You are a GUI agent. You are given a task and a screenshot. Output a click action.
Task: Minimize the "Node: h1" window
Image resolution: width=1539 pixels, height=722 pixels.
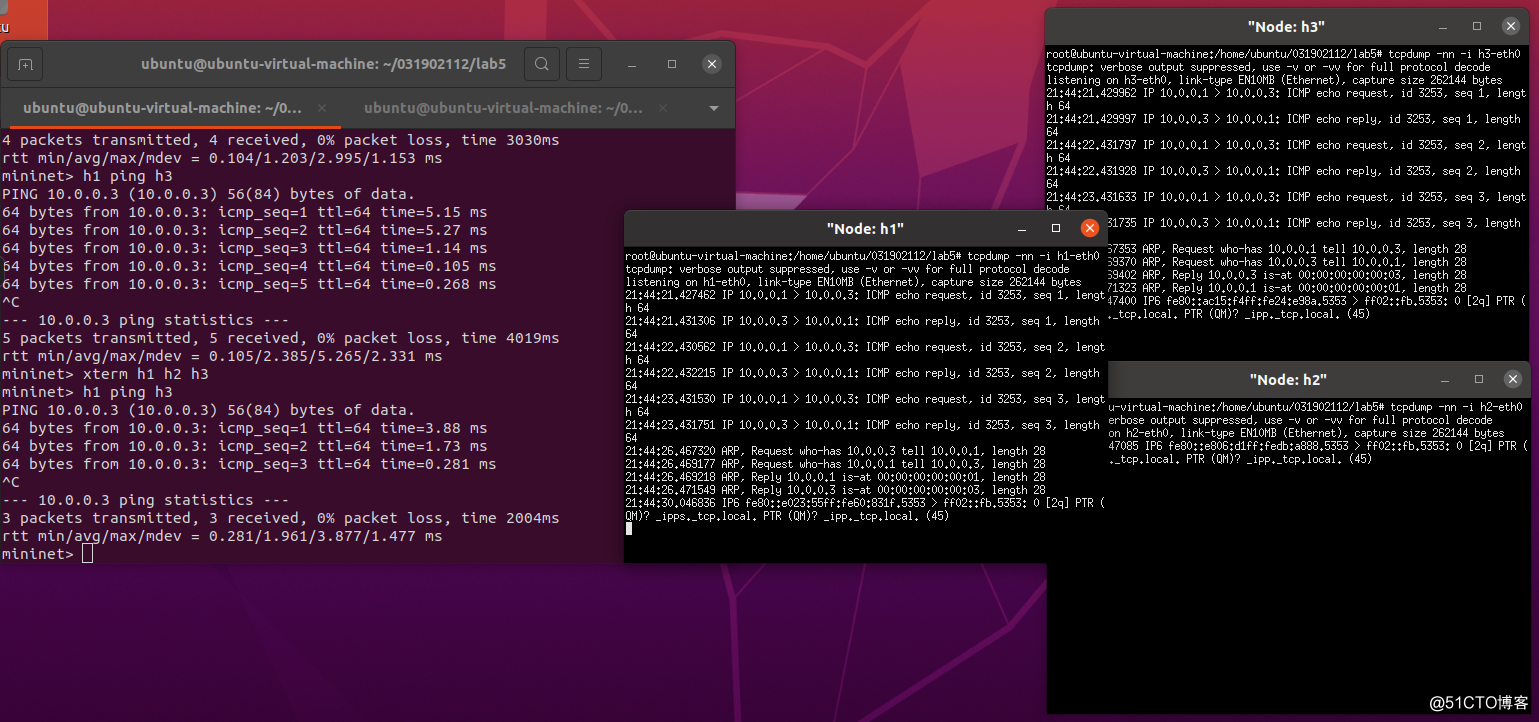coord(1020,229)
